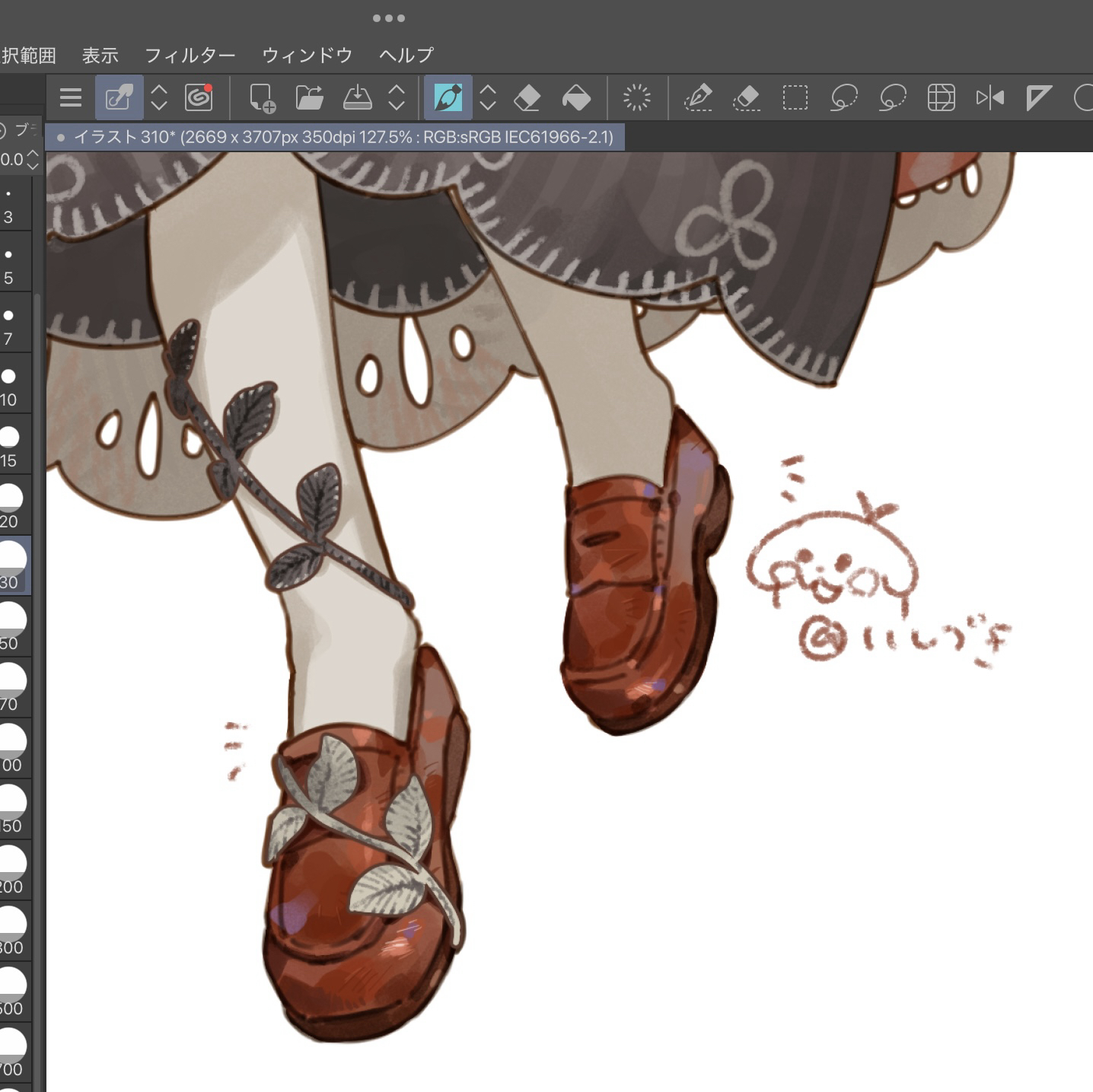Click the Mesh transformation icon
This screenshot has height=1092, width=1093.
pos(941,97)
